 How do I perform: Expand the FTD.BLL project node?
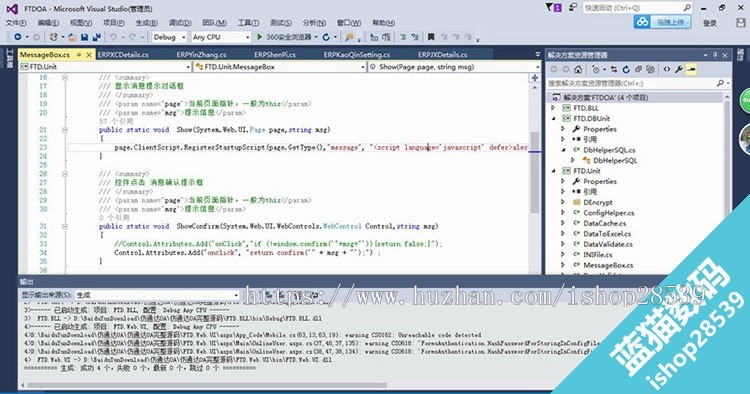click(553, 108)
